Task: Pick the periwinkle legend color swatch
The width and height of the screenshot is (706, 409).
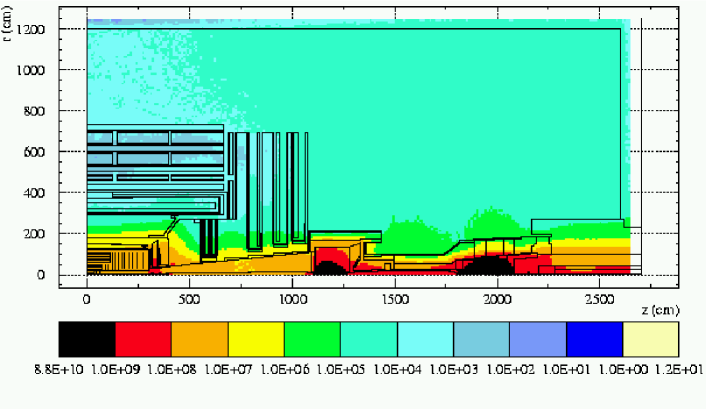Action: [538, 339]
